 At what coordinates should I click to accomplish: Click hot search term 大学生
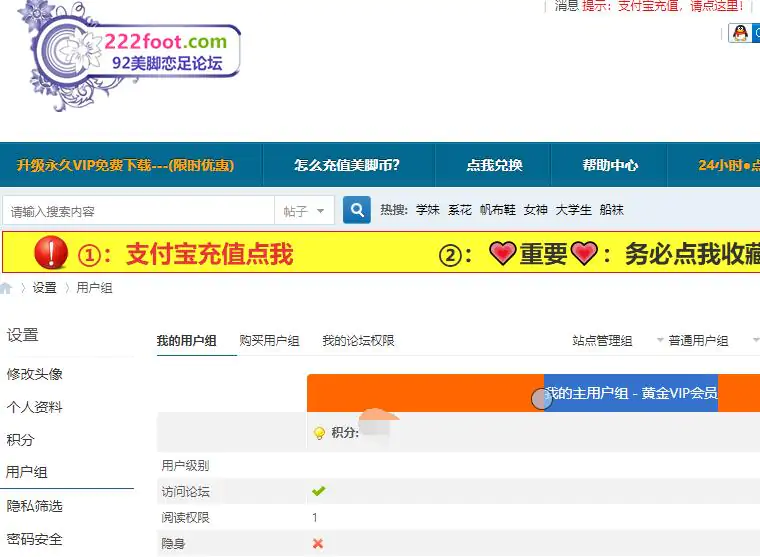[573, 210]
